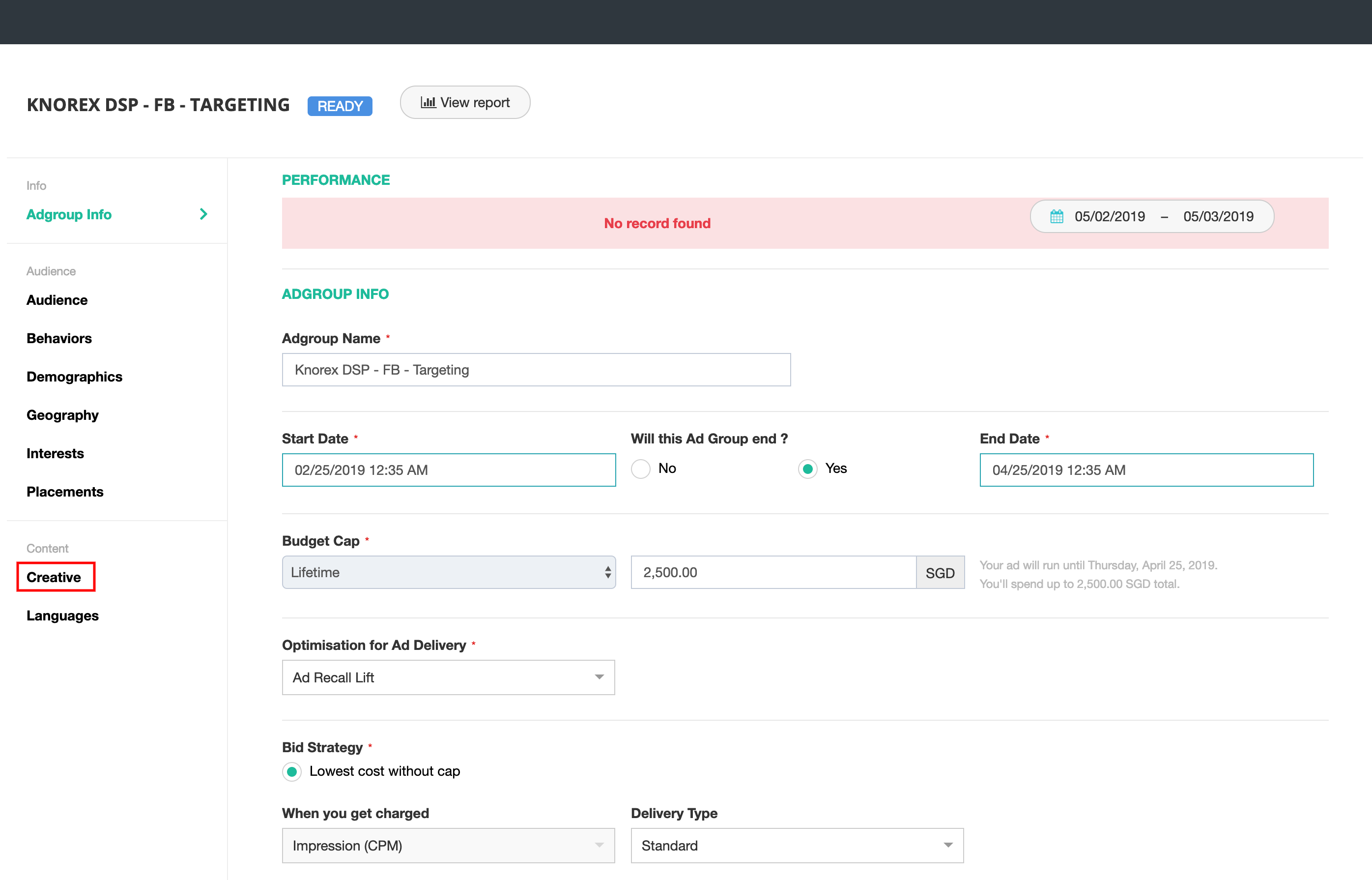Click the Bid Strategy label
The width and height of the screenshot is (1372, 880).
click(x=322, y=747)
